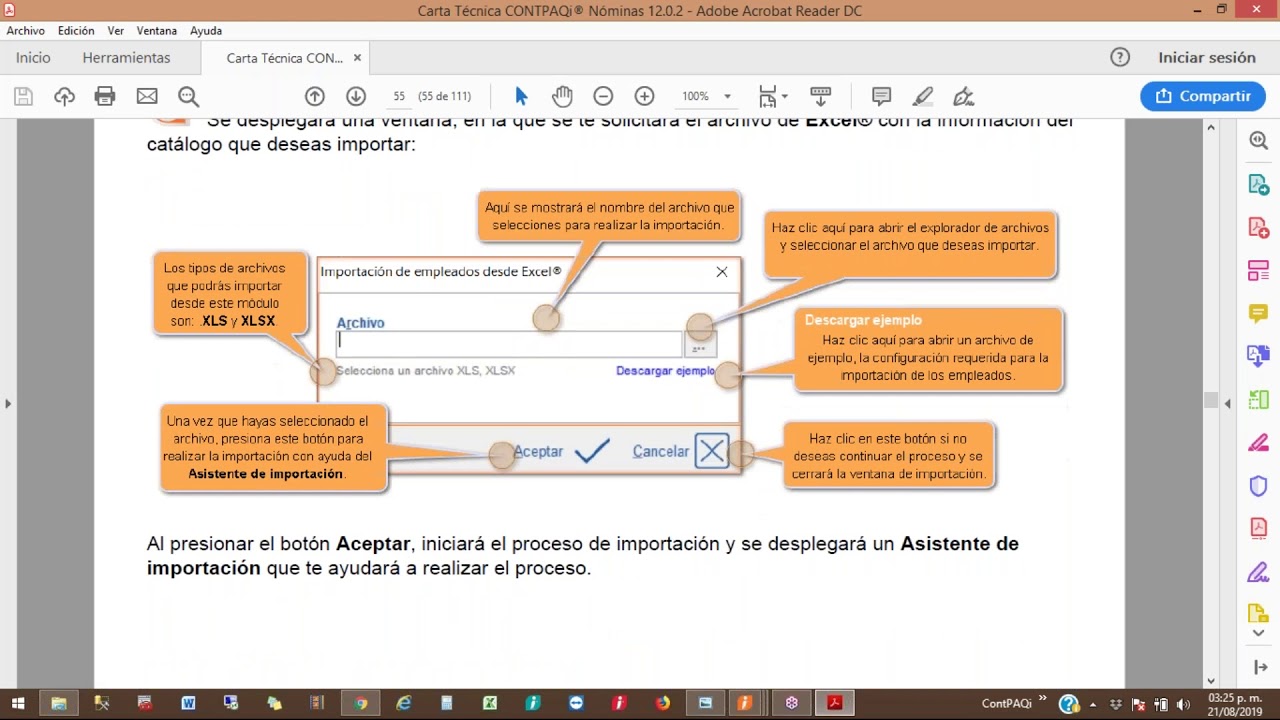Show more tools chevron in right pane
Screen dimensions: 1280x720
[1258, 633]
